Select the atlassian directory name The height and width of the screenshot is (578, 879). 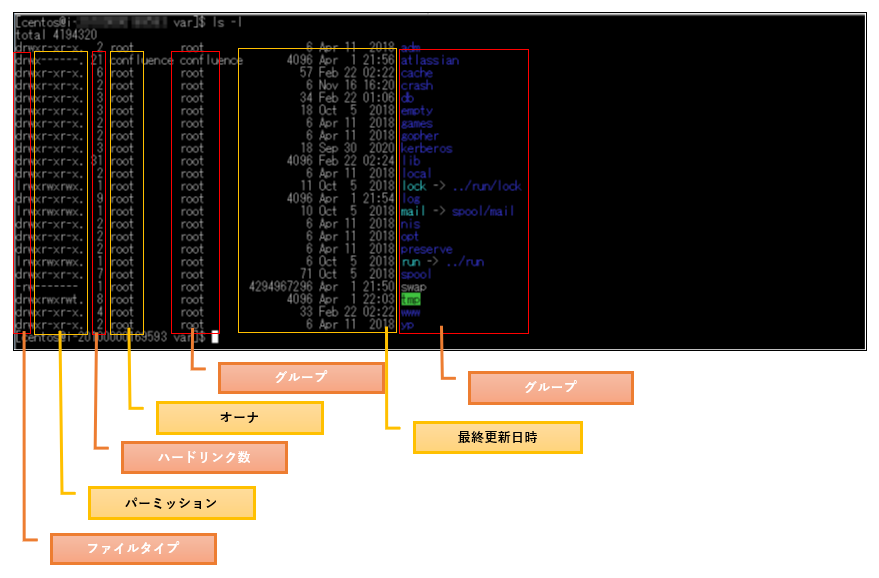pyautogui.click(x=430, y=61)
